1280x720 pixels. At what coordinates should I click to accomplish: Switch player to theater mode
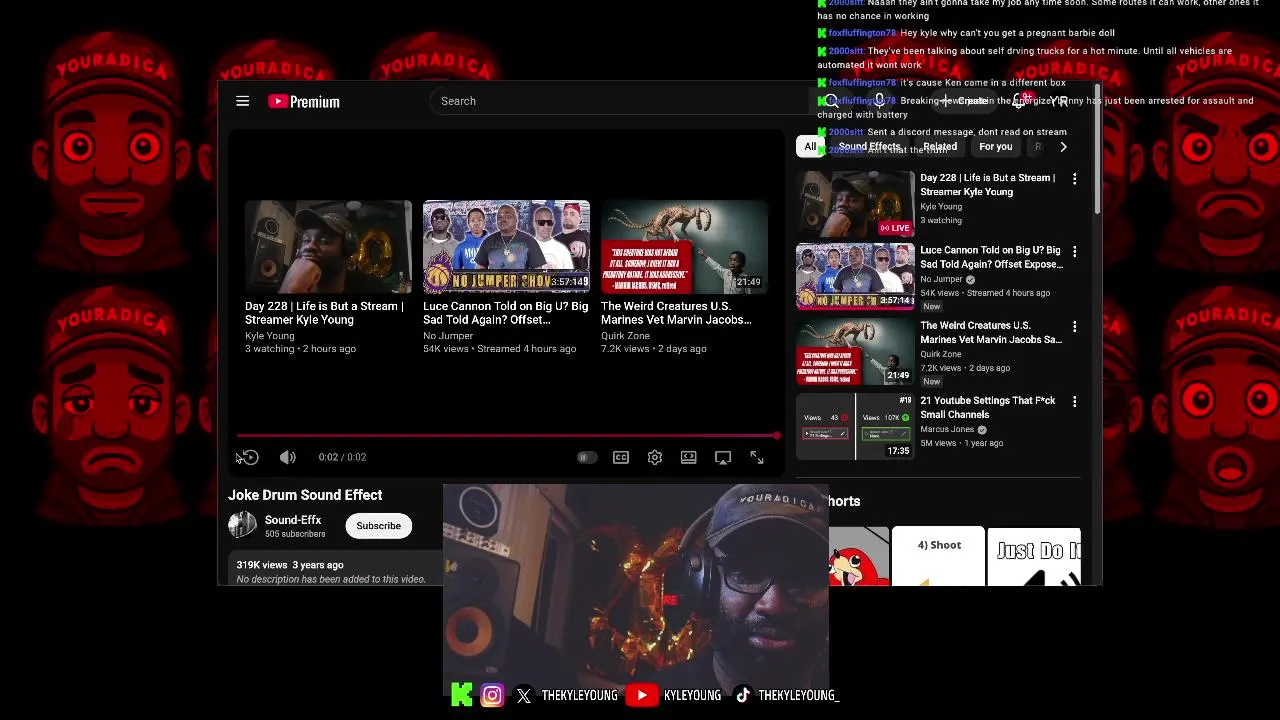(689, 457)
